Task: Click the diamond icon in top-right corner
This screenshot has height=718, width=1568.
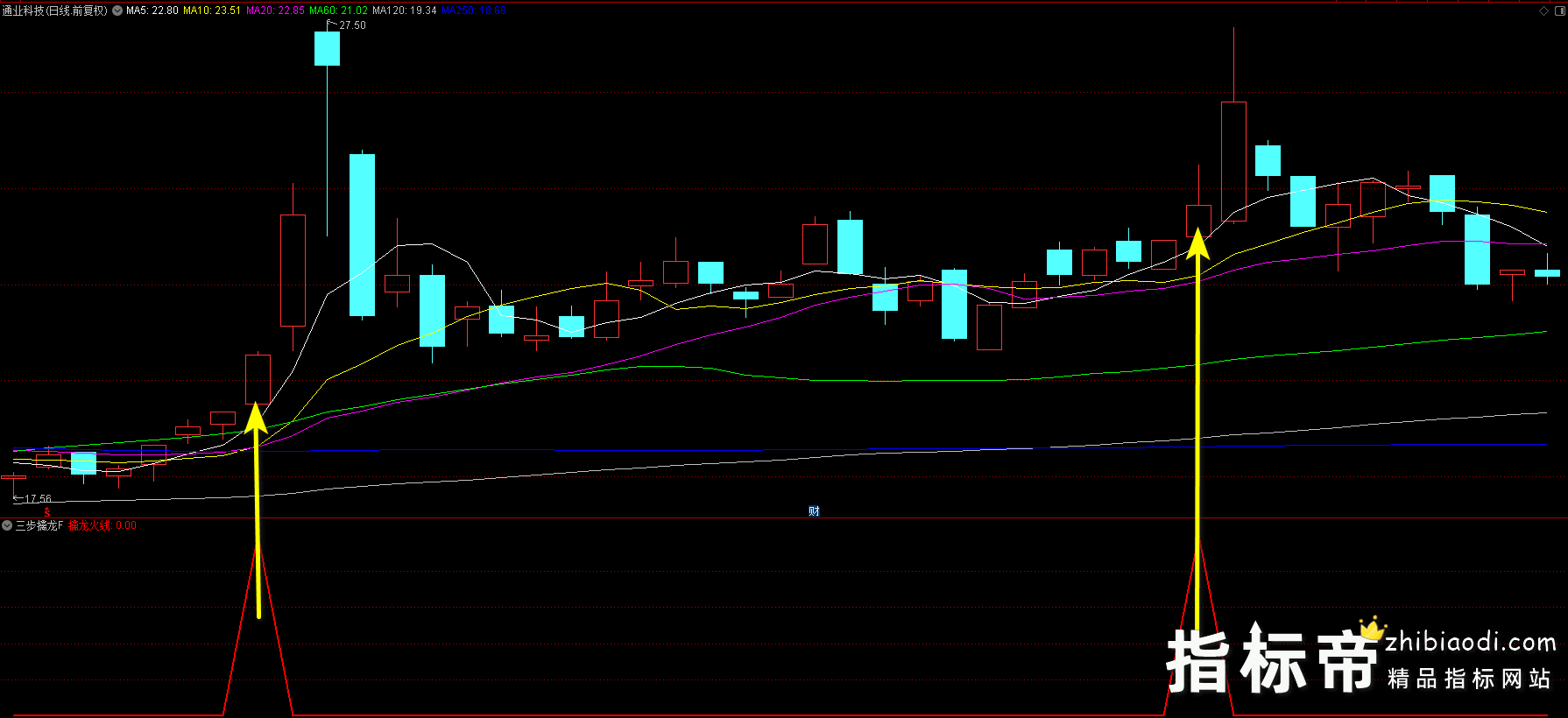Action: click(x=1543, y=11)
